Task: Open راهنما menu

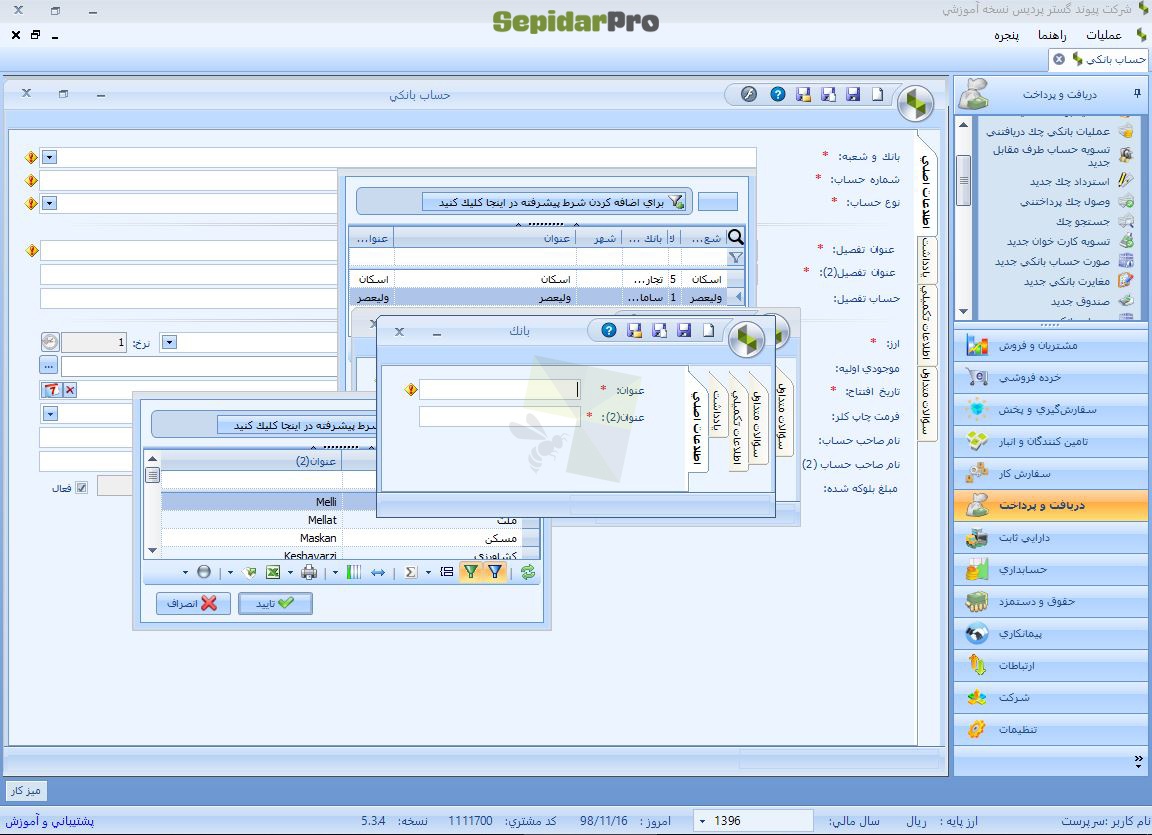Action: click(x=1052, y=35)
